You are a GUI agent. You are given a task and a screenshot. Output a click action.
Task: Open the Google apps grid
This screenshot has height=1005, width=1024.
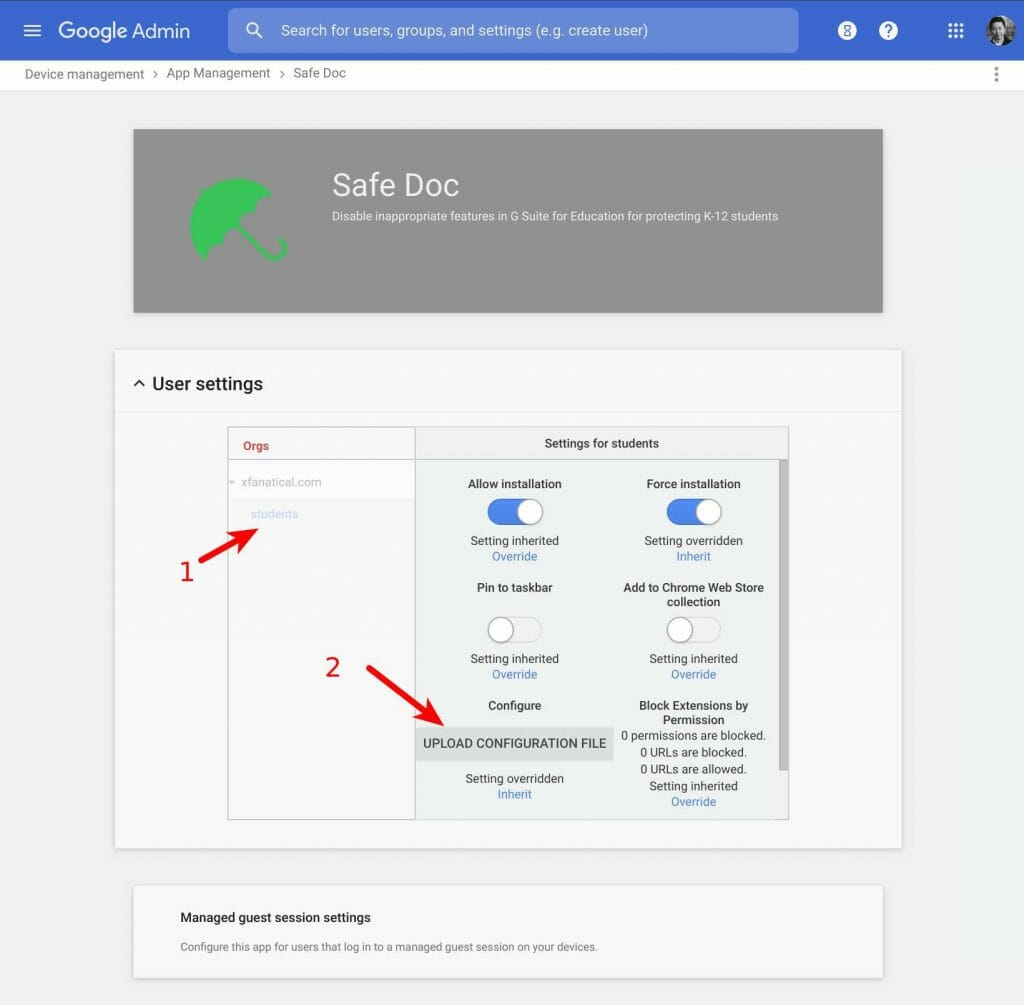click(x=955, y=31)
